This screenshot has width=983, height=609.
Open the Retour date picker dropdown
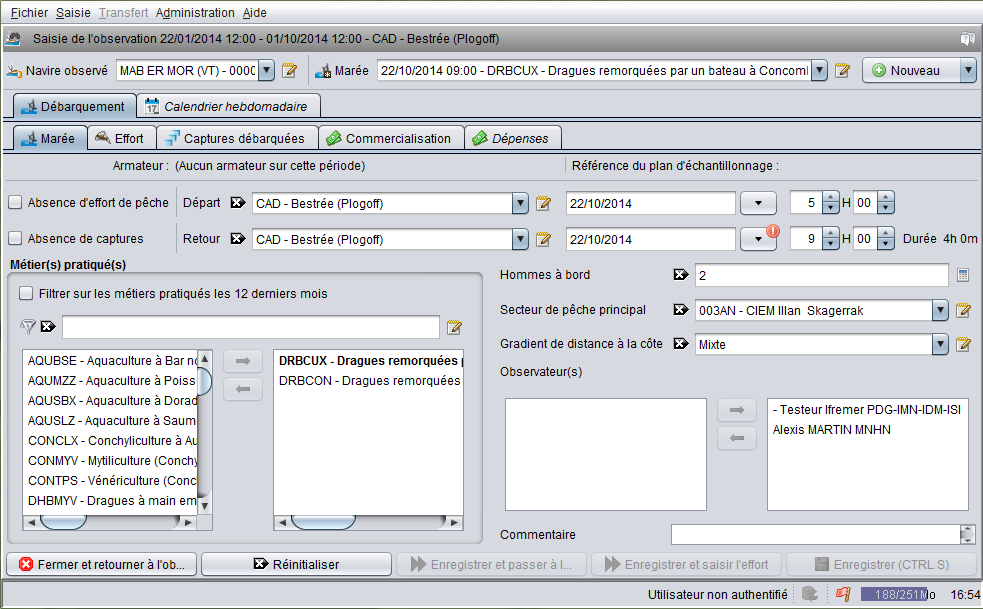(758, 239)
